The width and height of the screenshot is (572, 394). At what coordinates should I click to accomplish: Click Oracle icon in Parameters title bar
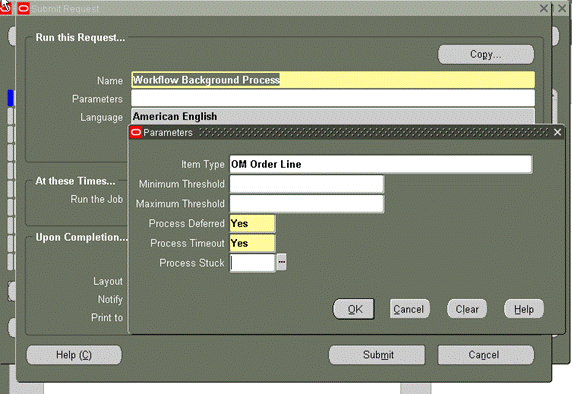click(x=136, y=132)
